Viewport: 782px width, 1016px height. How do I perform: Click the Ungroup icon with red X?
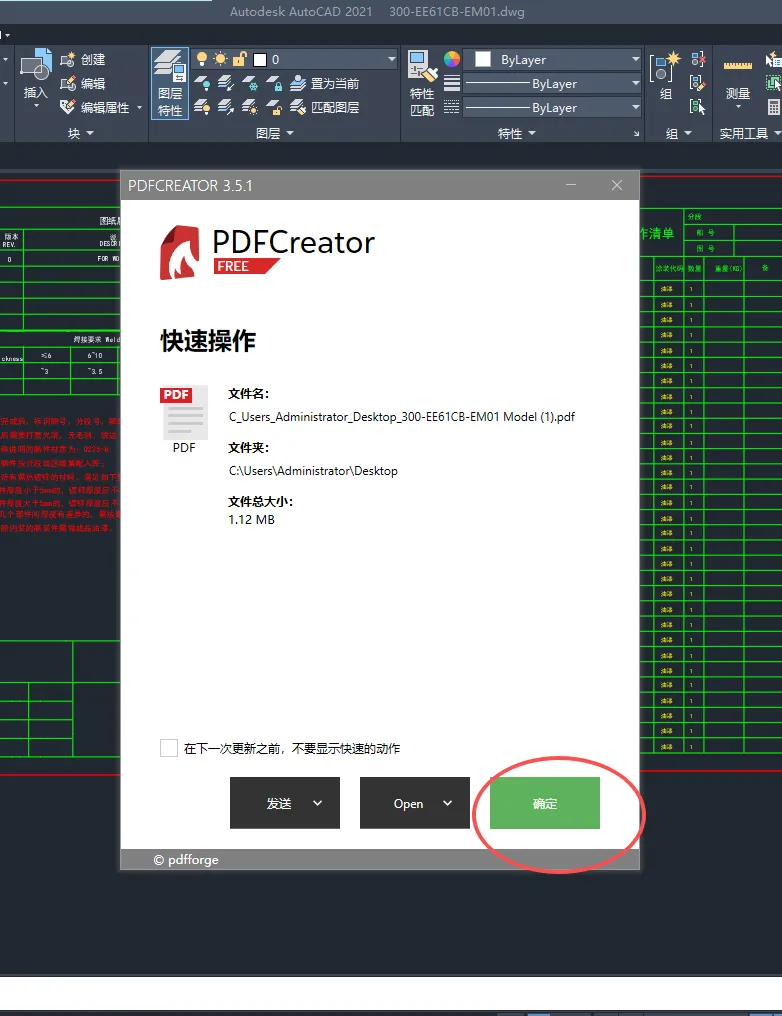tap(698, 60)
